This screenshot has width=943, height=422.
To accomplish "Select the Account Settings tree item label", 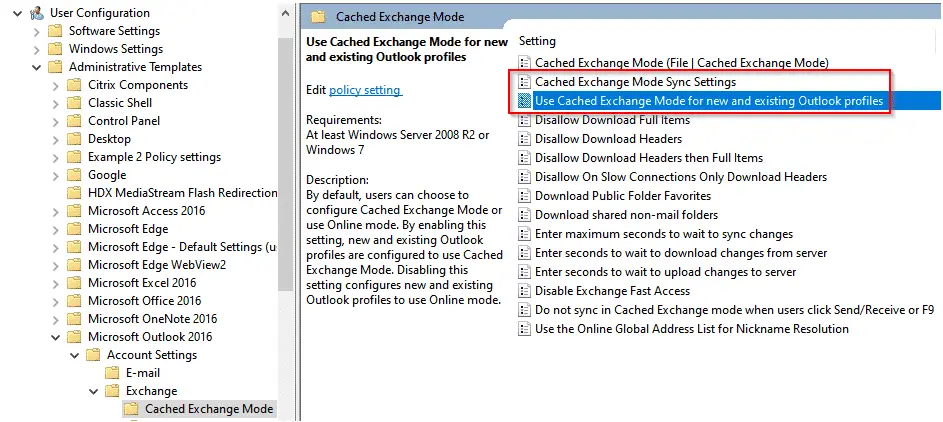I will pos(152,355).
